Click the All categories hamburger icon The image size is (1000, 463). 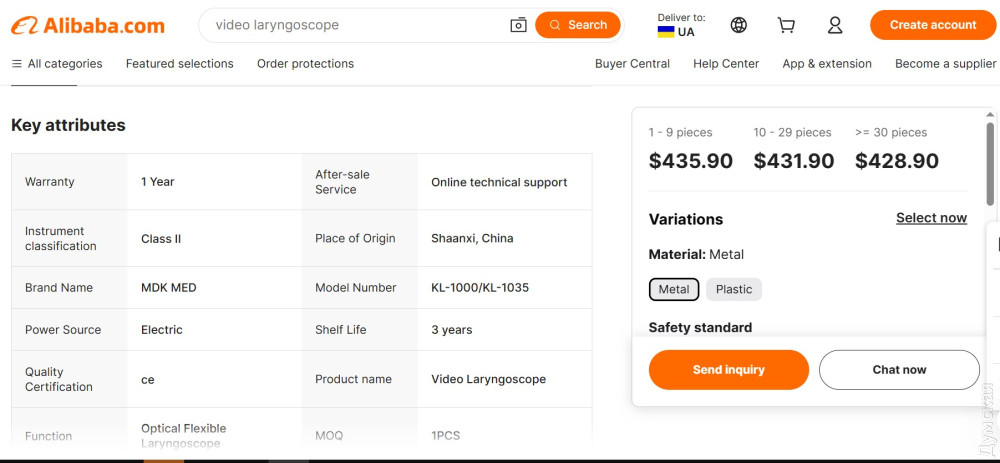16,64
